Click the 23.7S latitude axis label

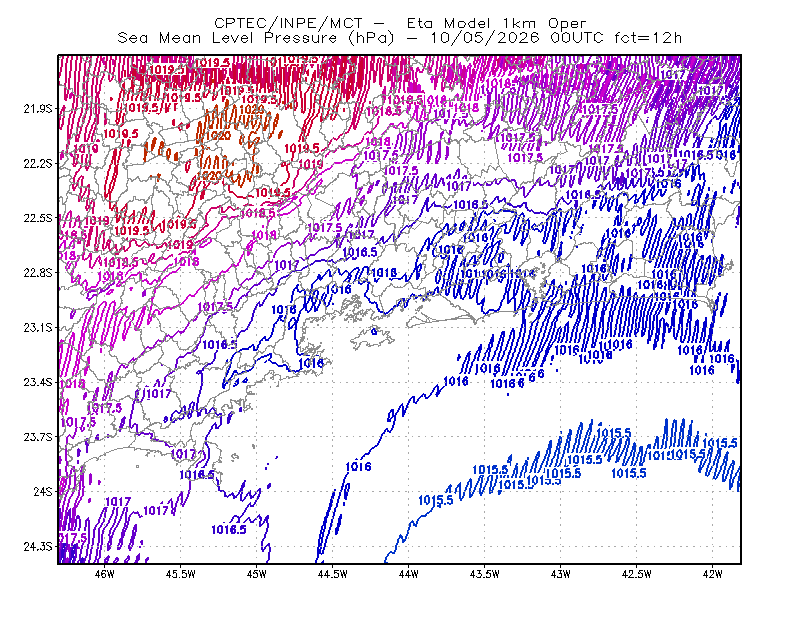pyautogui.click(x=38, y=437)
